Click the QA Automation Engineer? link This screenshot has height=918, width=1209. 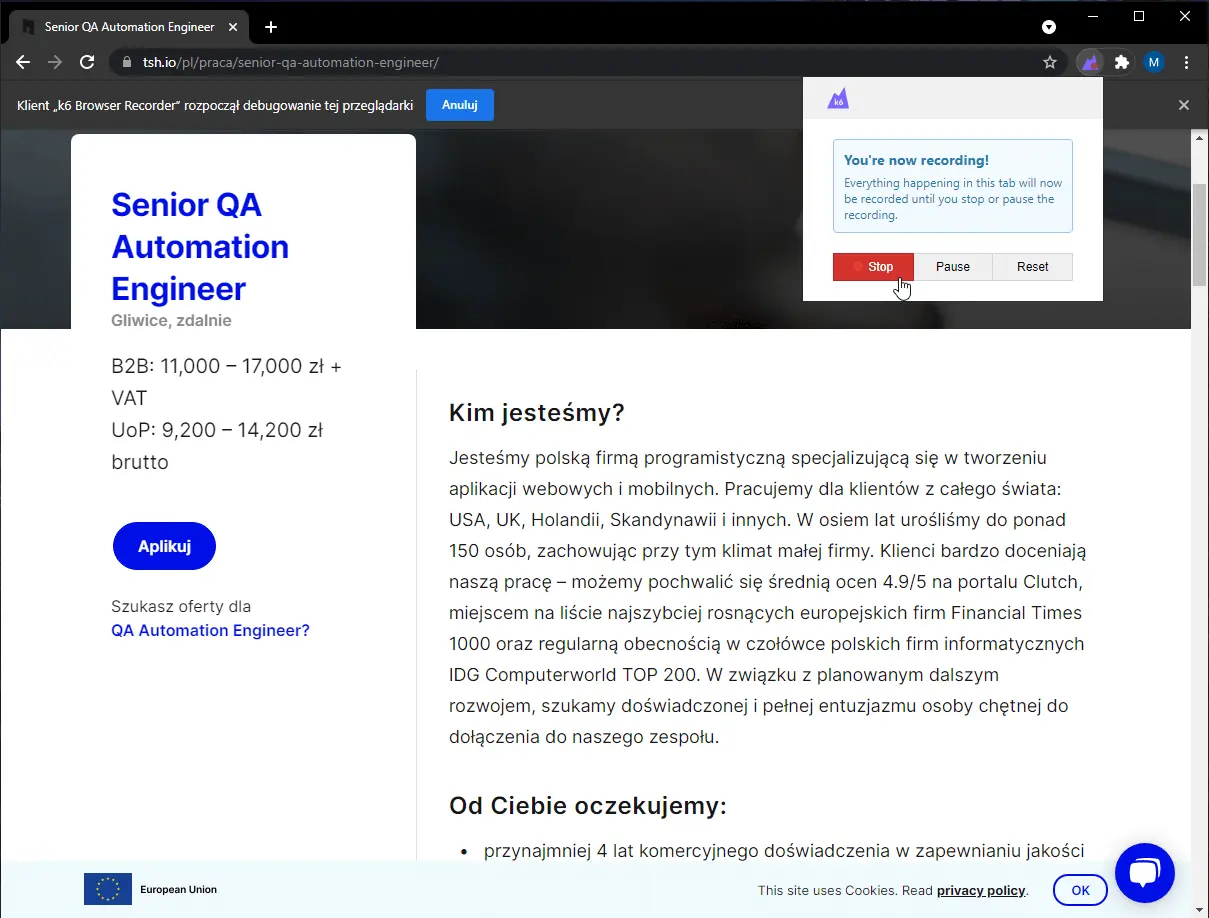point(210,630)
